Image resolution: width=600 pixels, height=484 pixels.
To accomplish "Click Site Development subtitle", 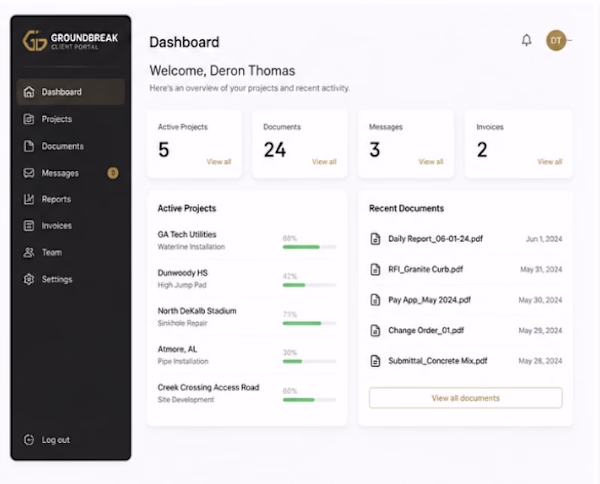I will pyautogui.click(x=186, y=400).
